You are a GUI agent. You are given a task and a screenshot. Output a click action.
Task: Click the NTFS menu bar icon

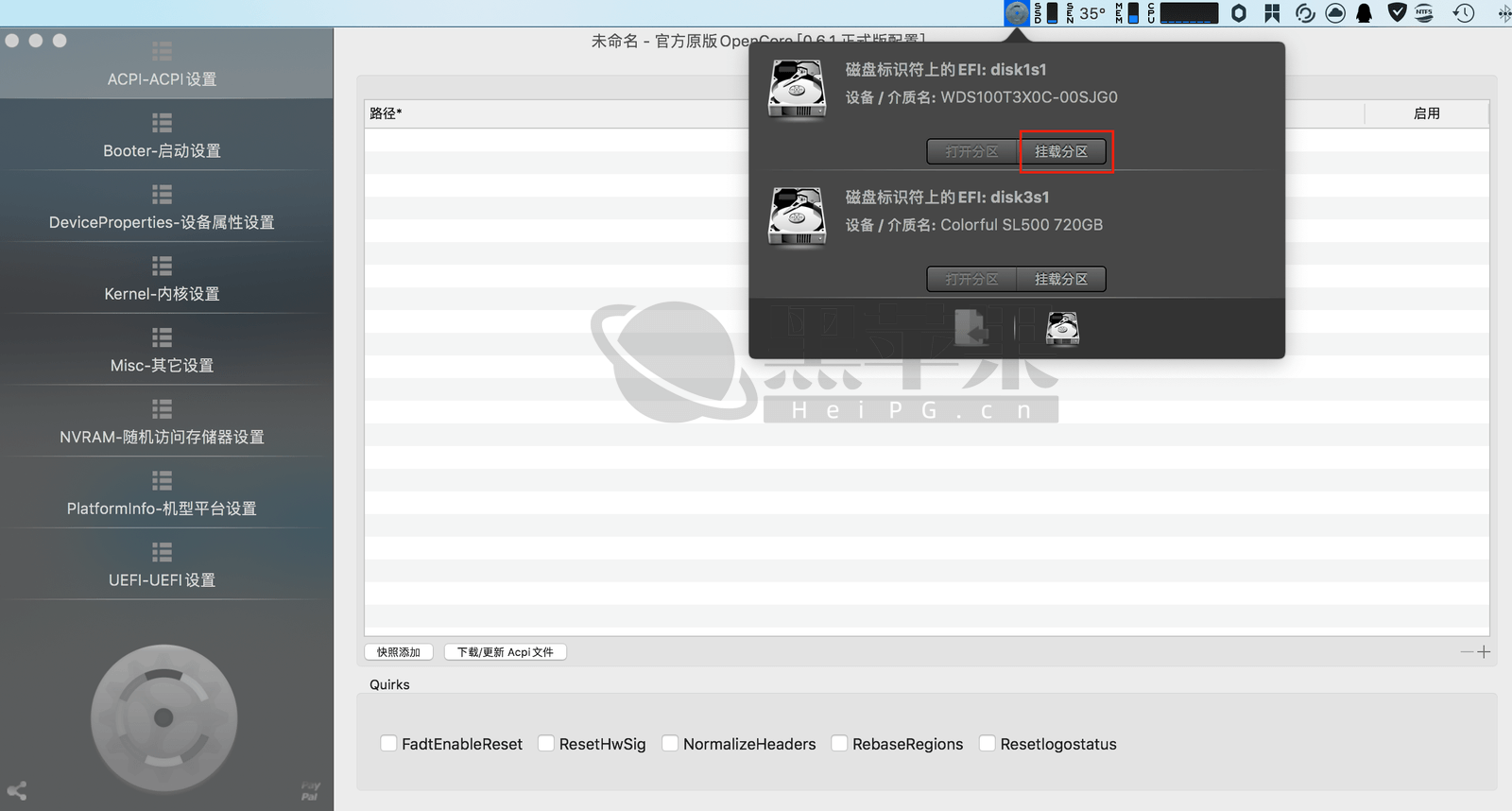pos(1424,13)
